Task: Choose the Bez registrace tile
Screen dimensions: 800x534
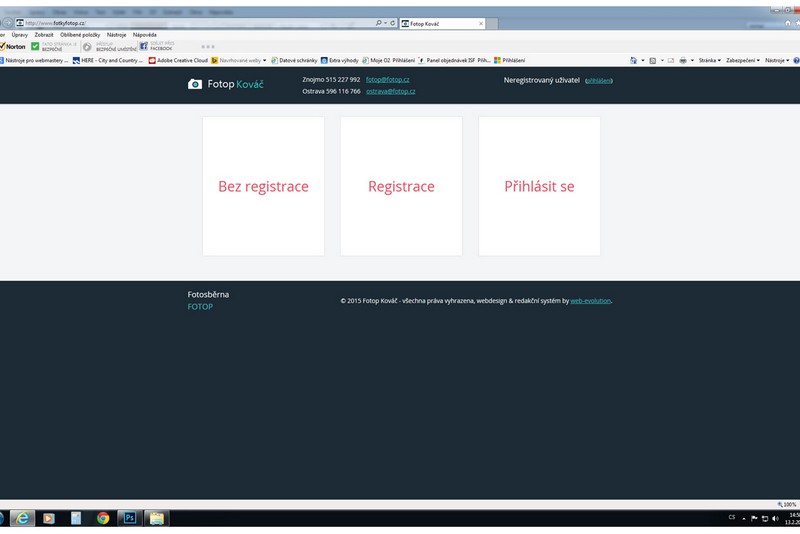Action: tap(263, 186)
